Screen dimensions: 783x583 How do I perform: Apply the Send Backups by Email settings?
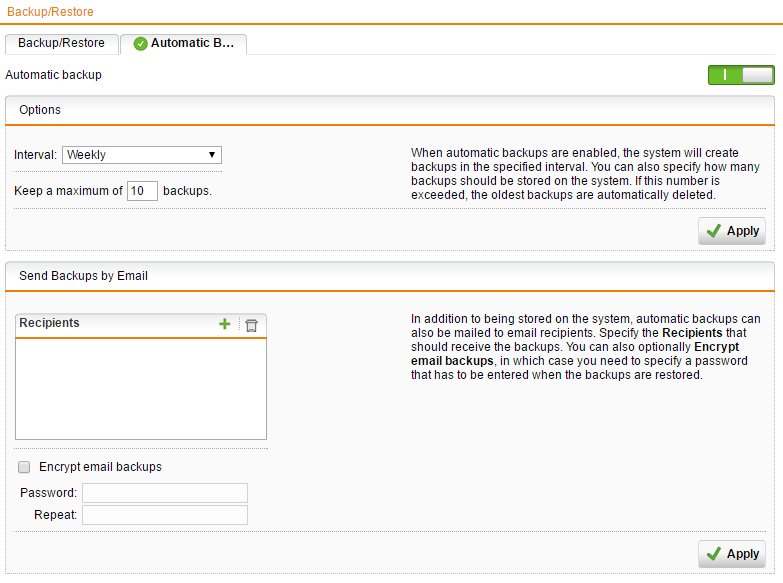pyautogui.click(x=732, y=554)
